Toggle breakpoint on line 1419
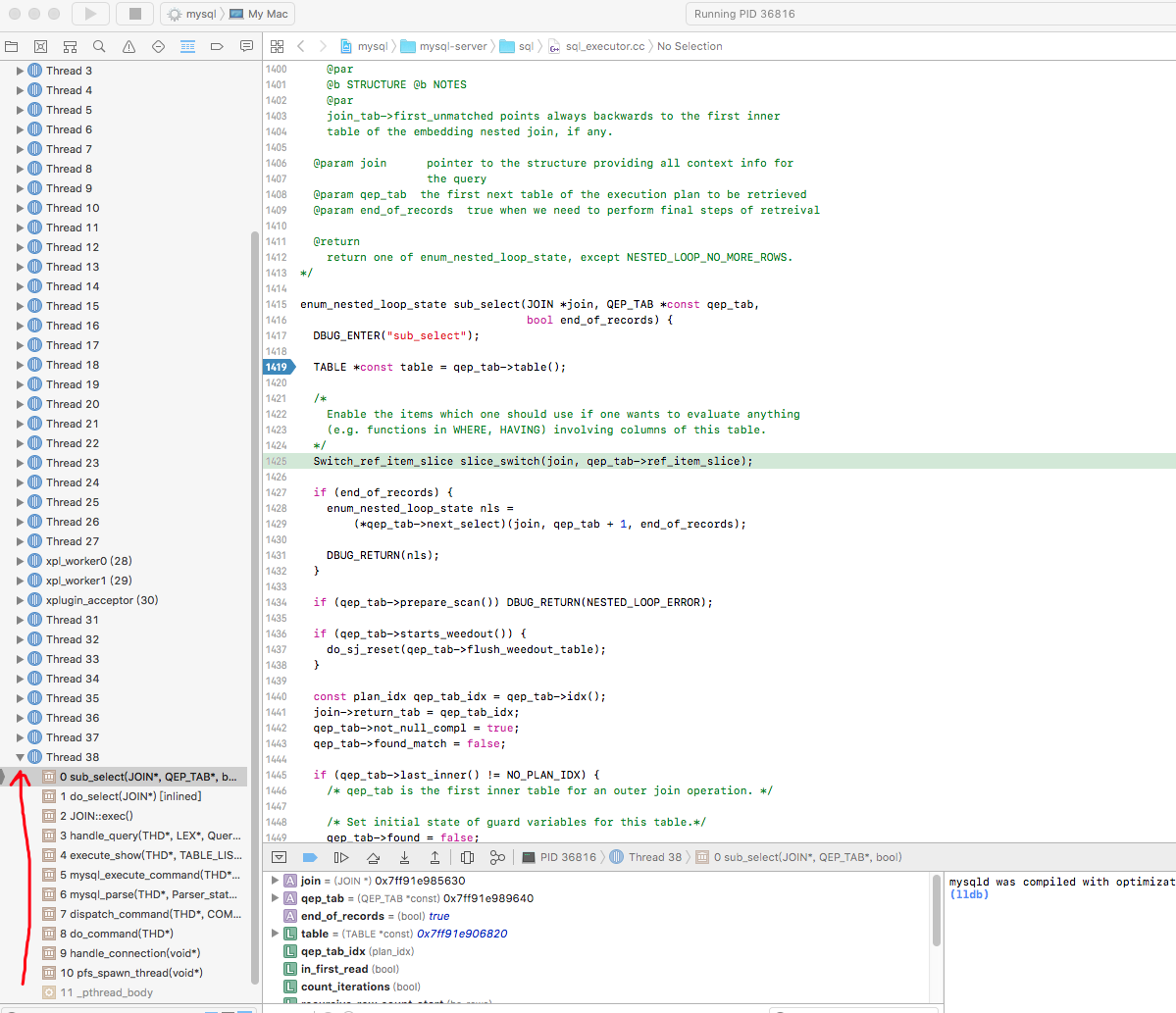 pos(279,367)
